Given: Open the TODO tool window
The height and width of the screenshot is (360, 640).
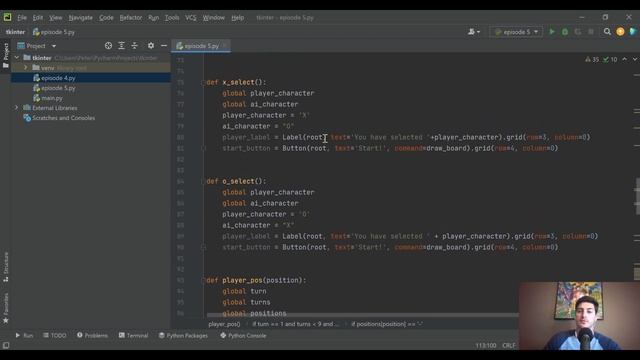Looking at the screenshot, I should pyautogui.click(x=55, y=336).
